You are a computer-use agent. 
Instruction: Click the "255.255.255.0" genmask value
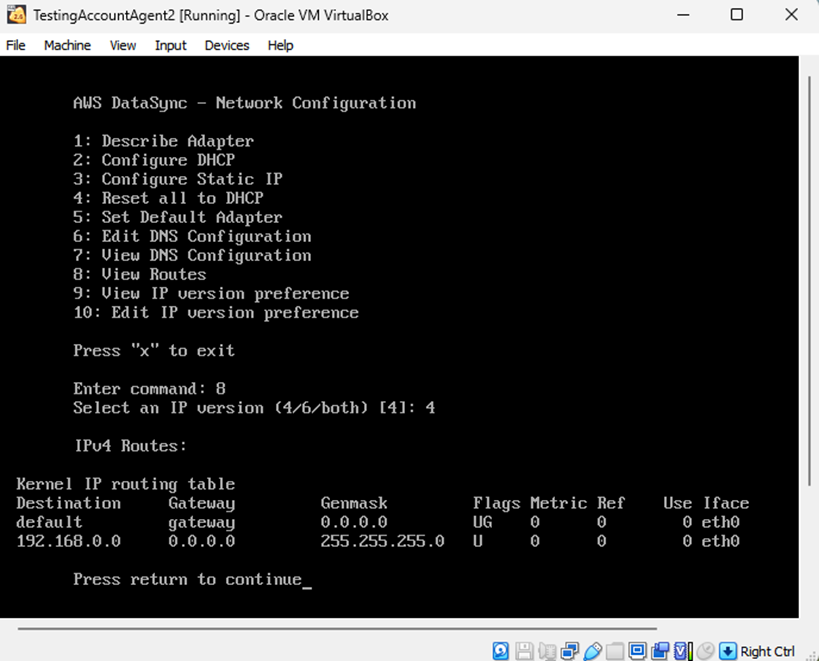pyautogui.click(x=382, y=541)
